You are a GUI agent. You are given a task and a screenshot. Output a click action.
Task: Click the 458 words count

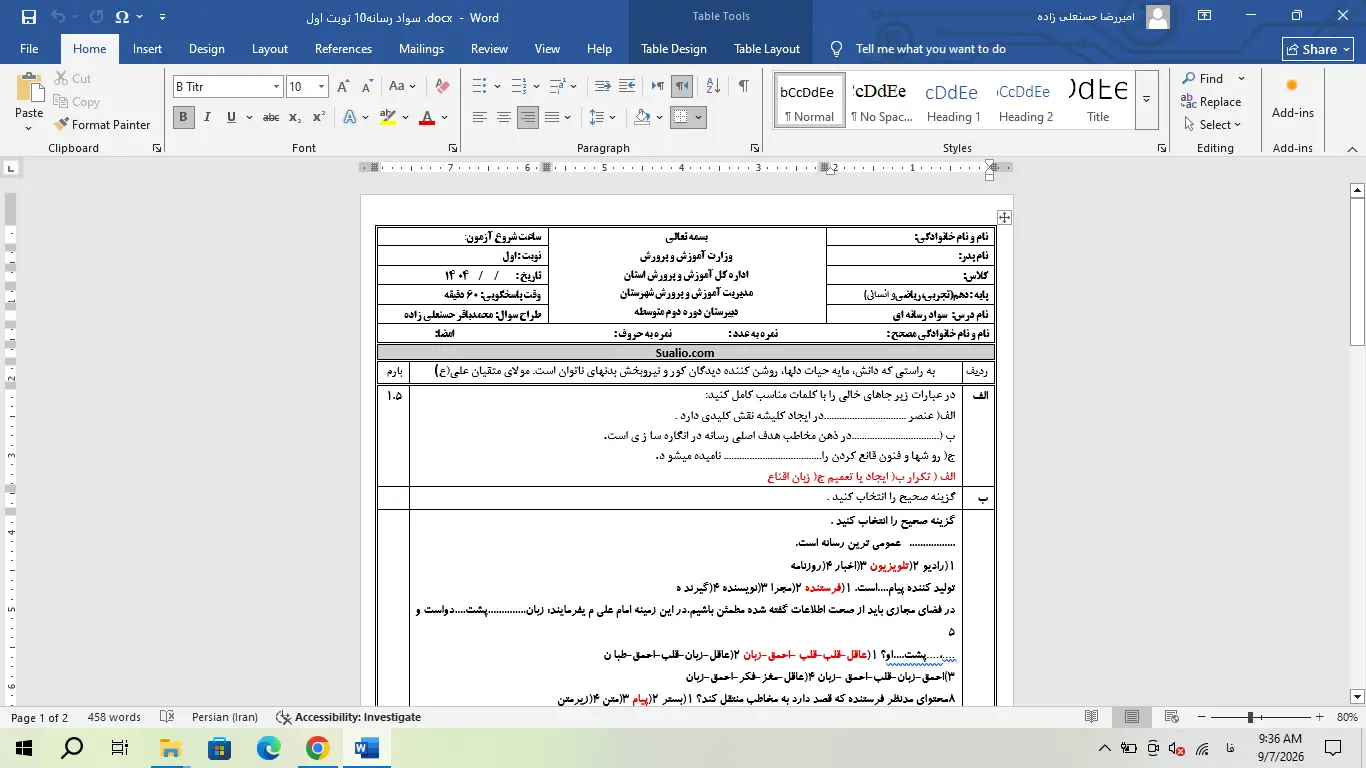[114, 717]
